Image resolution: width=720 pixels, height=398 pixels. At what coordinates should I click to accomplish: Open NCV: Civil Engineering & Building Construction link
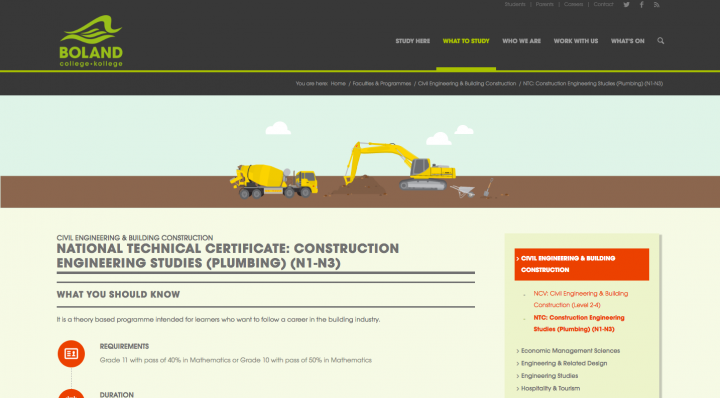580,299
